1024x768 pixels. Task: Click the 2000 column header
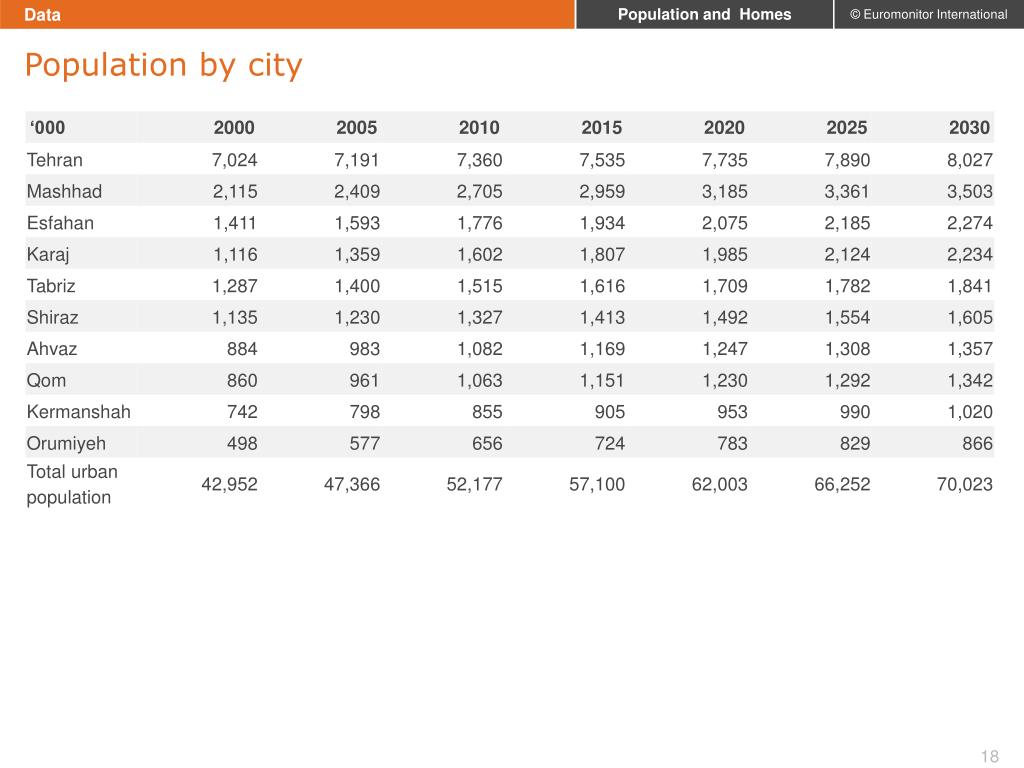234,127
